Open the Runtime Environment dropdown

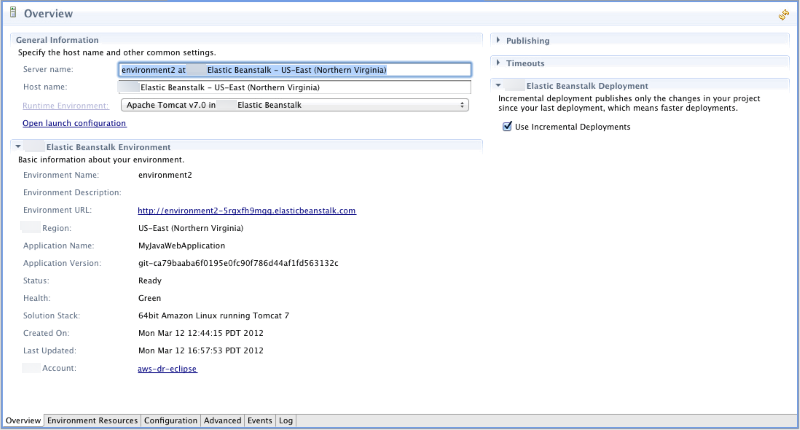click(x=294, y=104)
